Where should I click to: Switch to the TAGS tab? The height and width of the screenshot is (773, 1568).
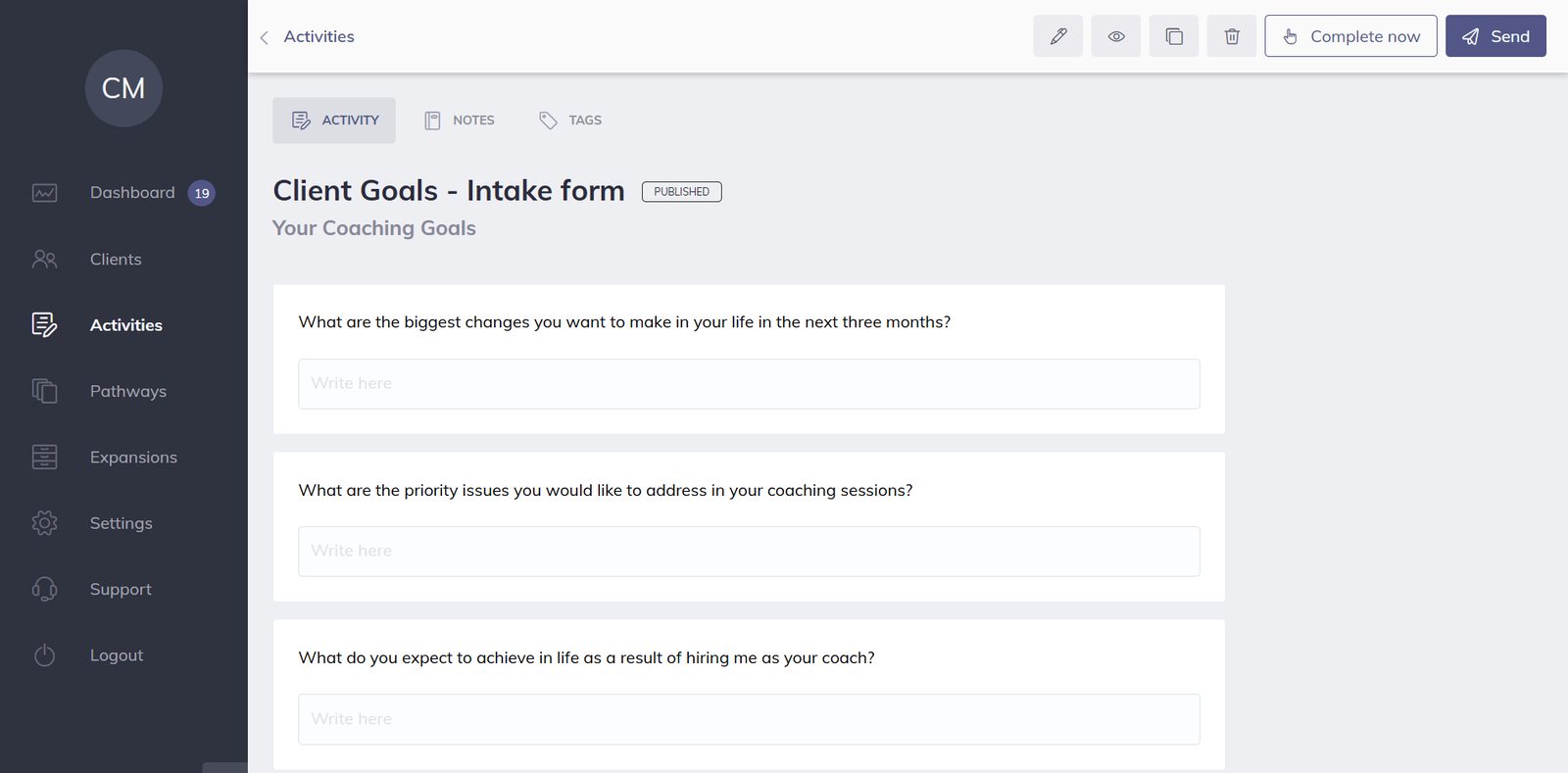[x=570, y=121]
